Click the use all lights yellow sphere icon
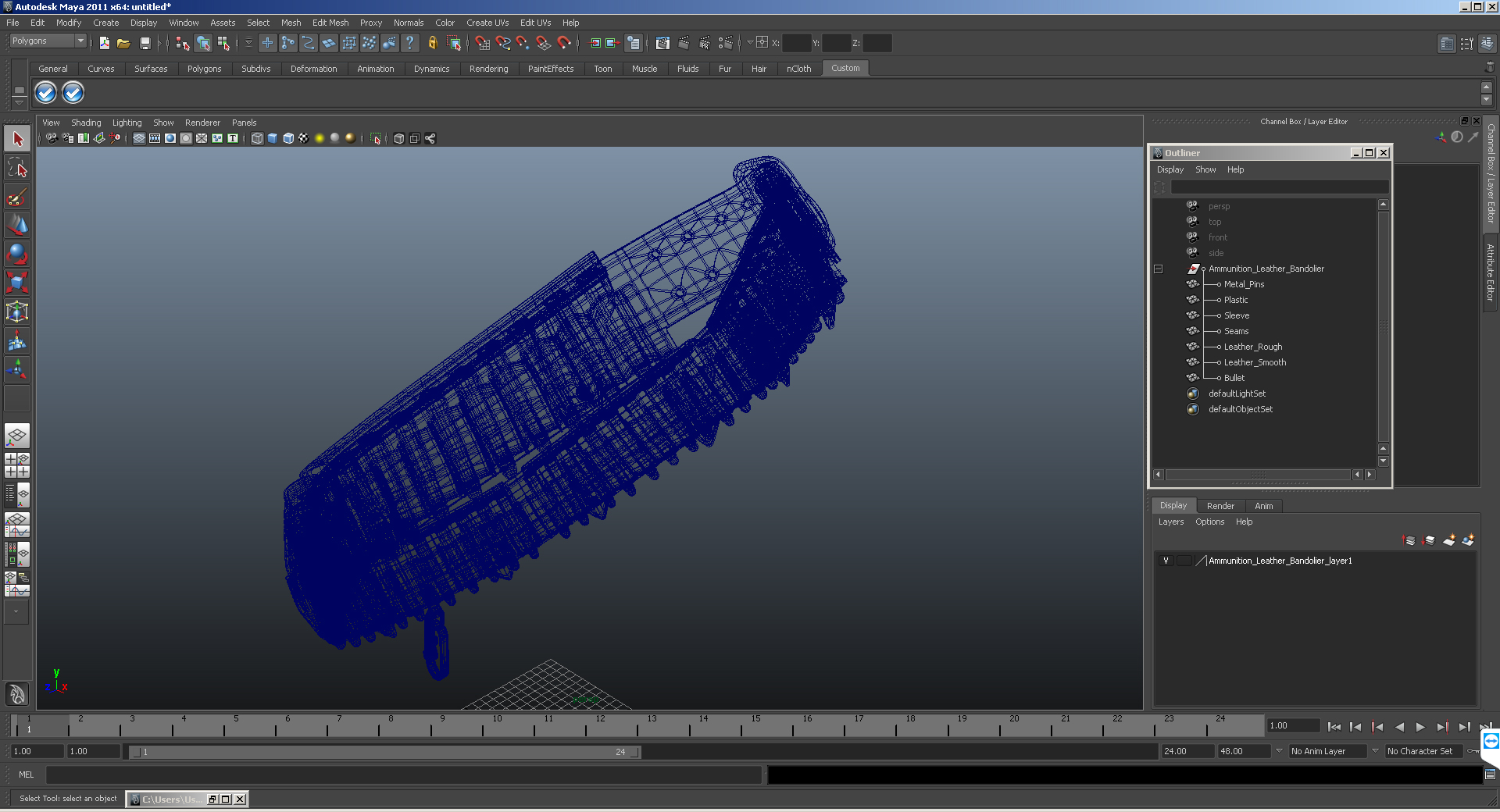The width and height of the screenshot is (1500, 812). click(320, 138)
